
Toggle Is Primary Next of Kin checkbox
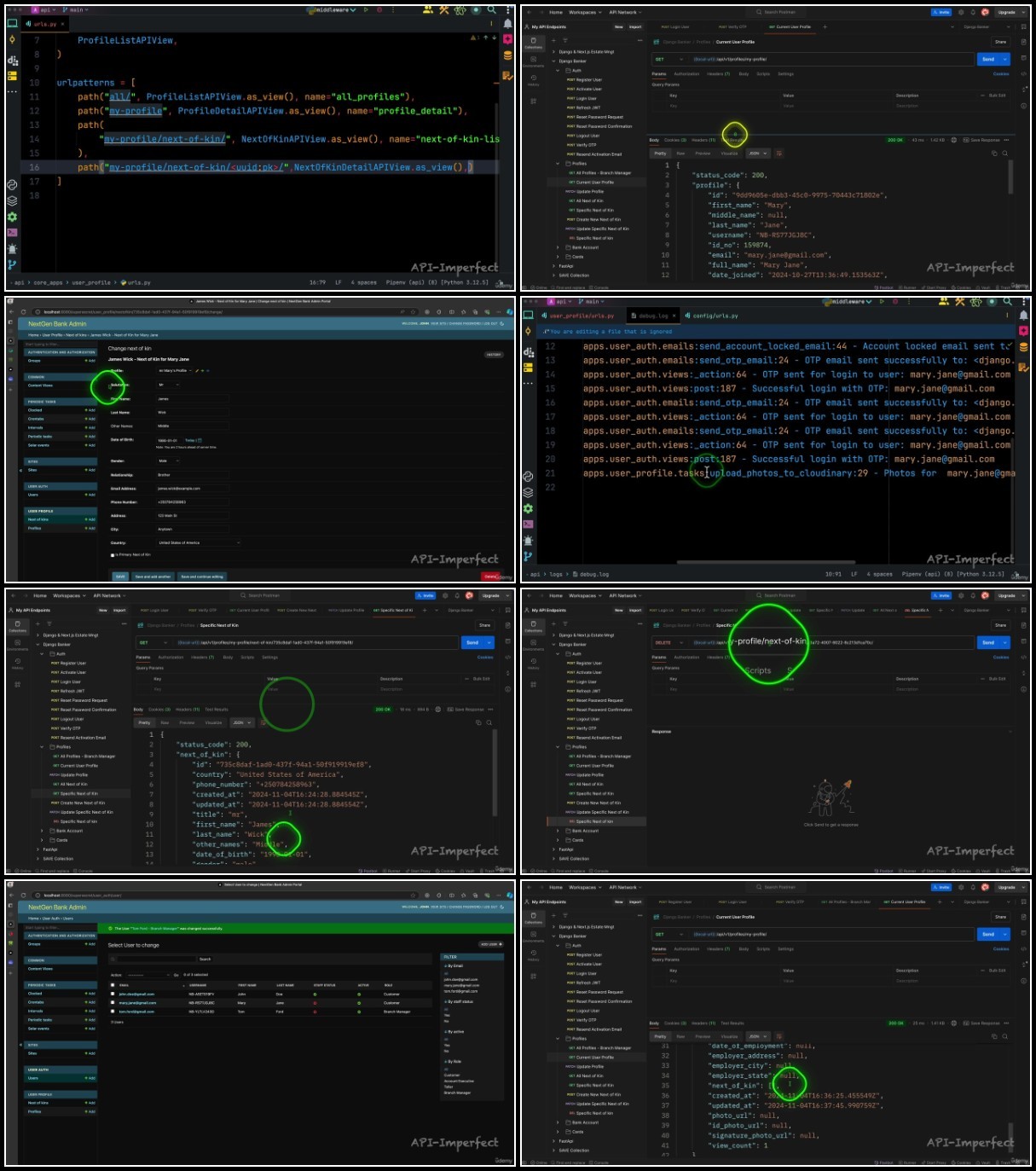112,554
